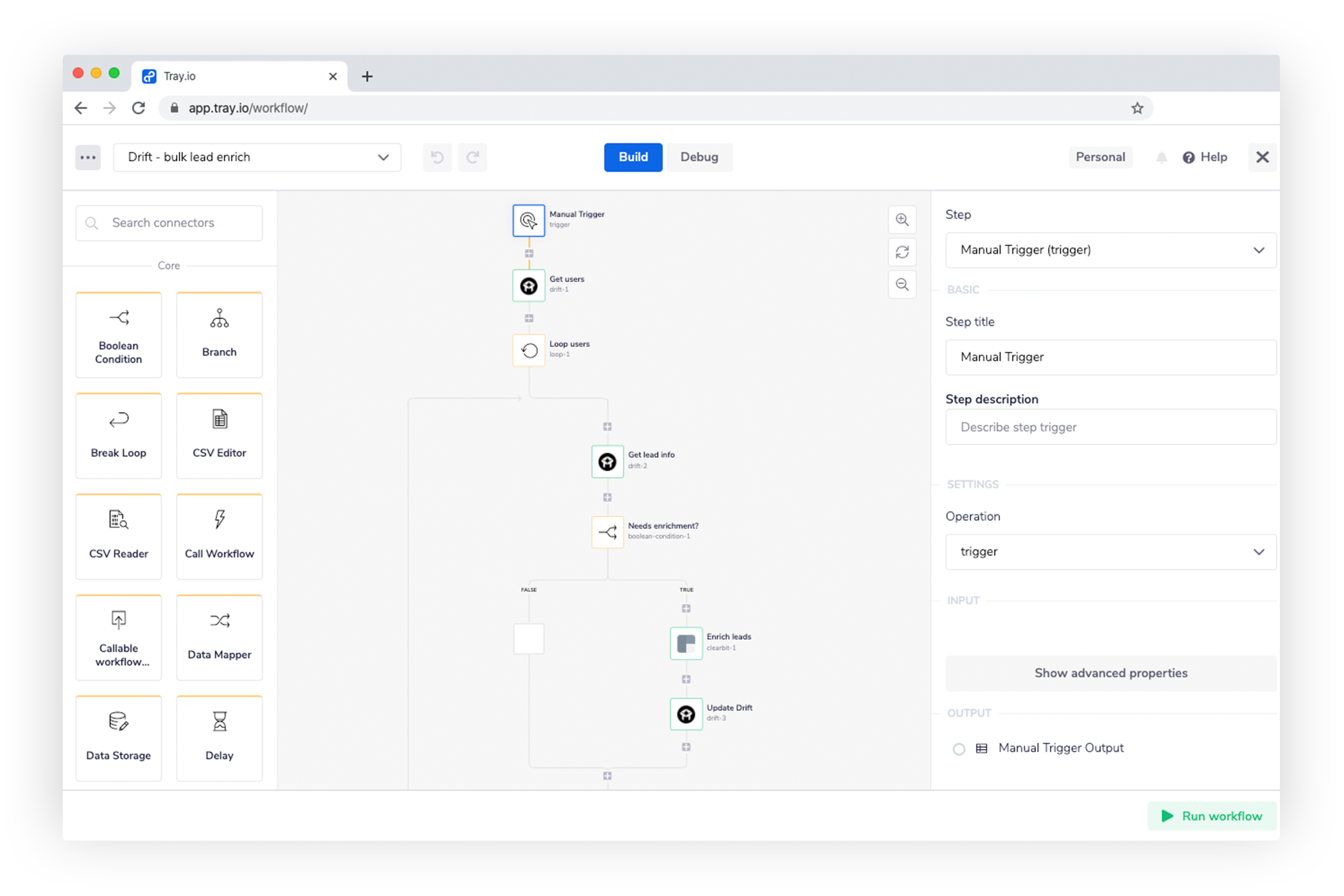The image size is (1344, 896).
Task: Click the zoom out magnifier on canvas
Action: tap(902, 284)
